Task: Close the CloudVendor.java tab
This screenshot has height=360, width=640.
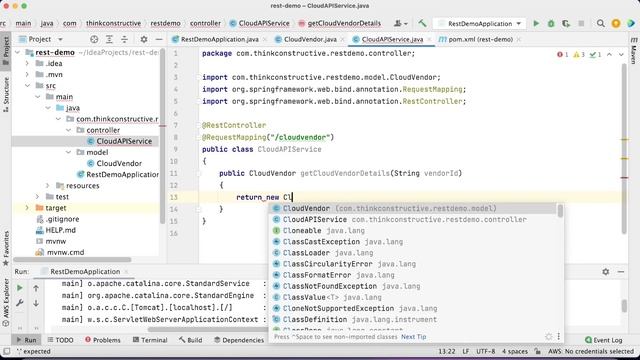Action: tap(342, 40)
